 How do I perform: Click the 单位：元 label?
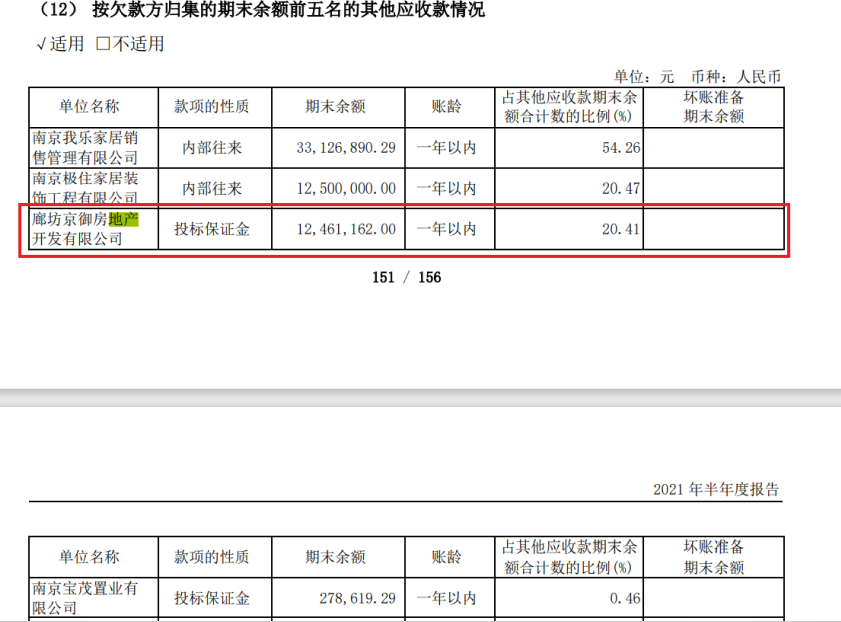pyautogui.click(x=643, y=77)
